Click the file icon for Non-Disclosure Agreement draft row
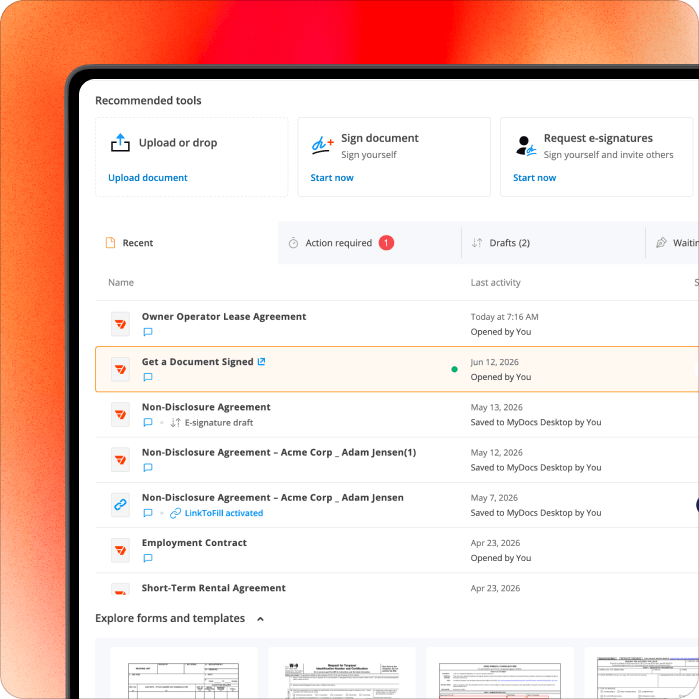 point(120,415)
